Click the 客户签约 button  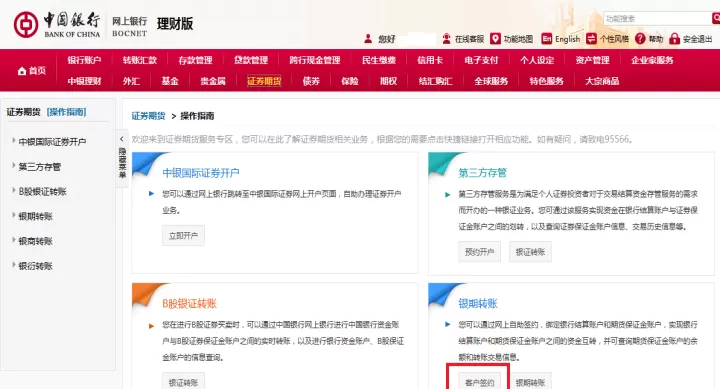tap(479, 382)
